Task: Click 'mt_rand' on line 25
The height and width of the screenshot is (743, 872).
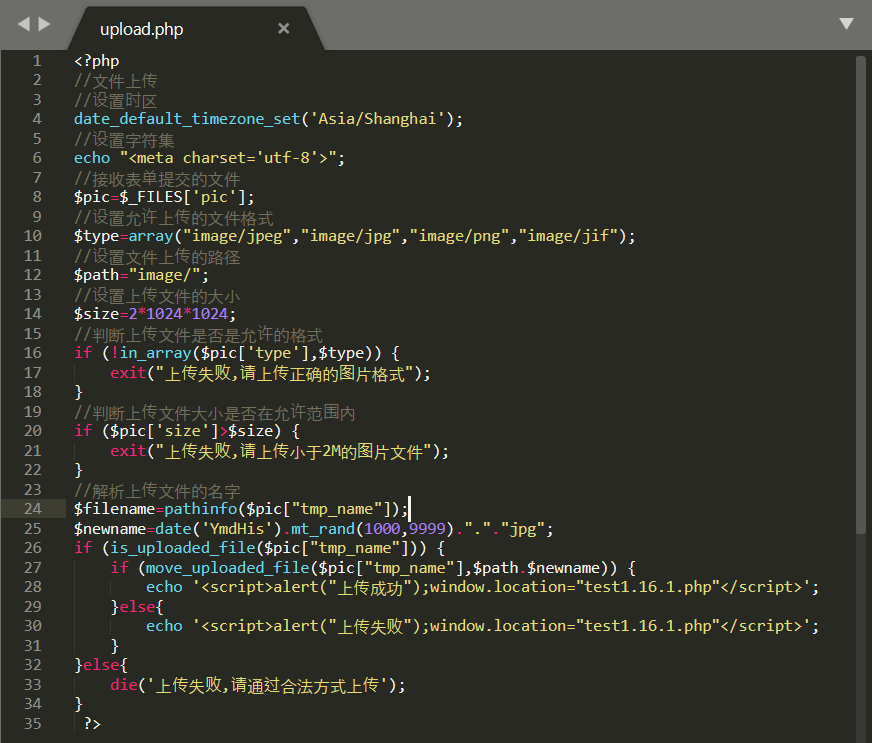Action: [x=323, y=528]
